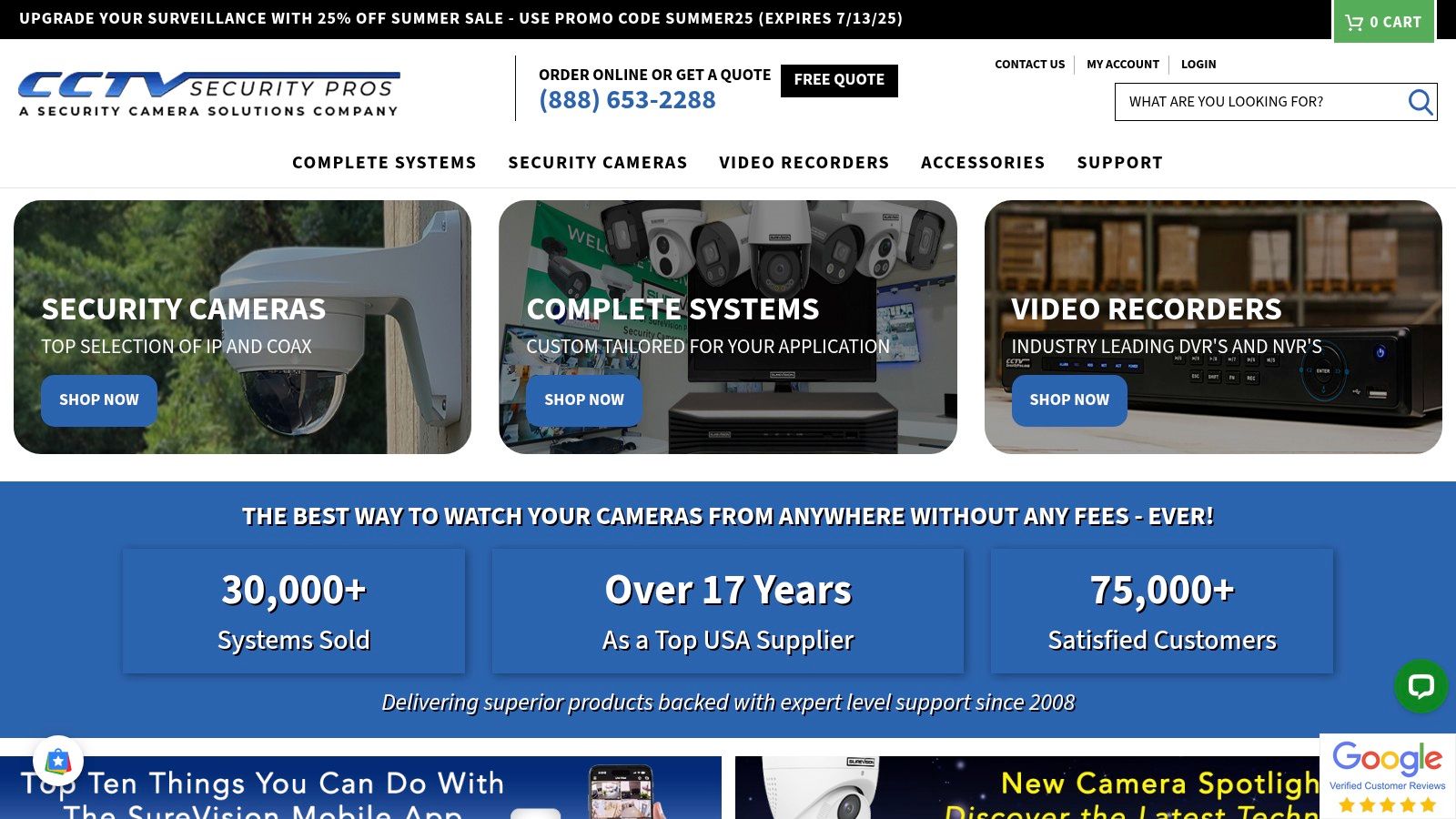This screenshot has height=819, width=1456.
Task: Open the 0 Cart button
Action: 1383,22
